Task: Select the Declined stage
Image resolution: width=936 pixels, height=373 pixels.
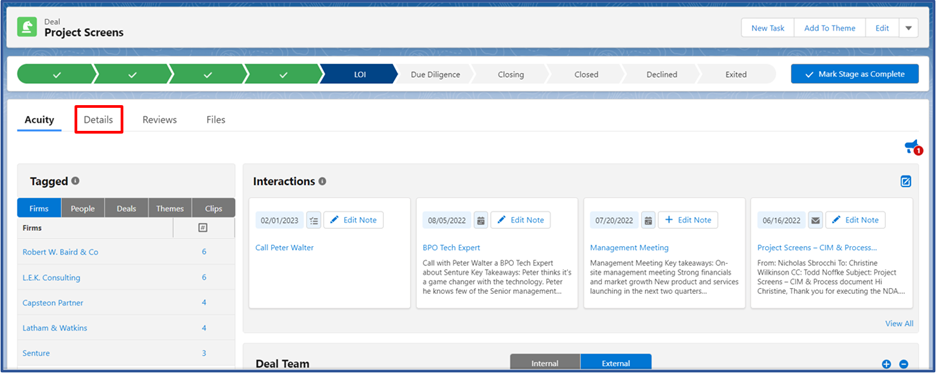Action: click(x=661, y=75)
